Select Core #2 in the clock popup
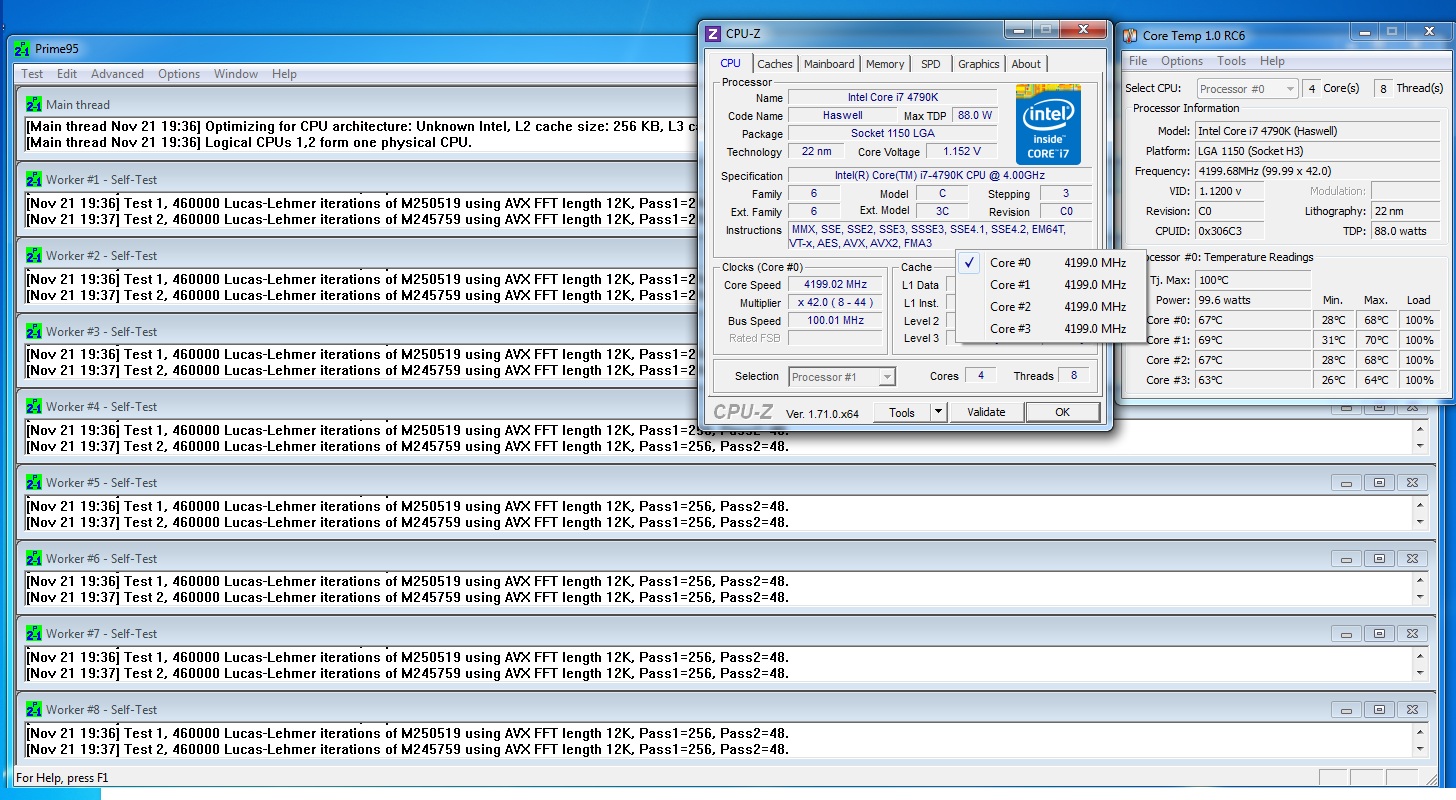This screenshot has height=800, width=1456. click(x=1051, y=307)
